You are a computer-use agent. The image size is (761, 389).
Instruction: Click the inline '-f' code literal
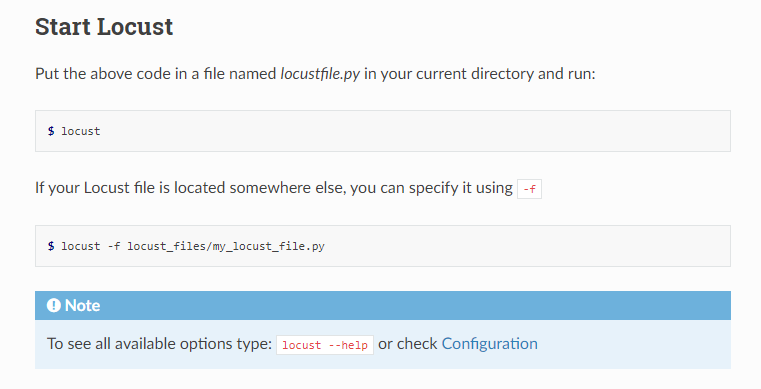click(x=529, y=189)
